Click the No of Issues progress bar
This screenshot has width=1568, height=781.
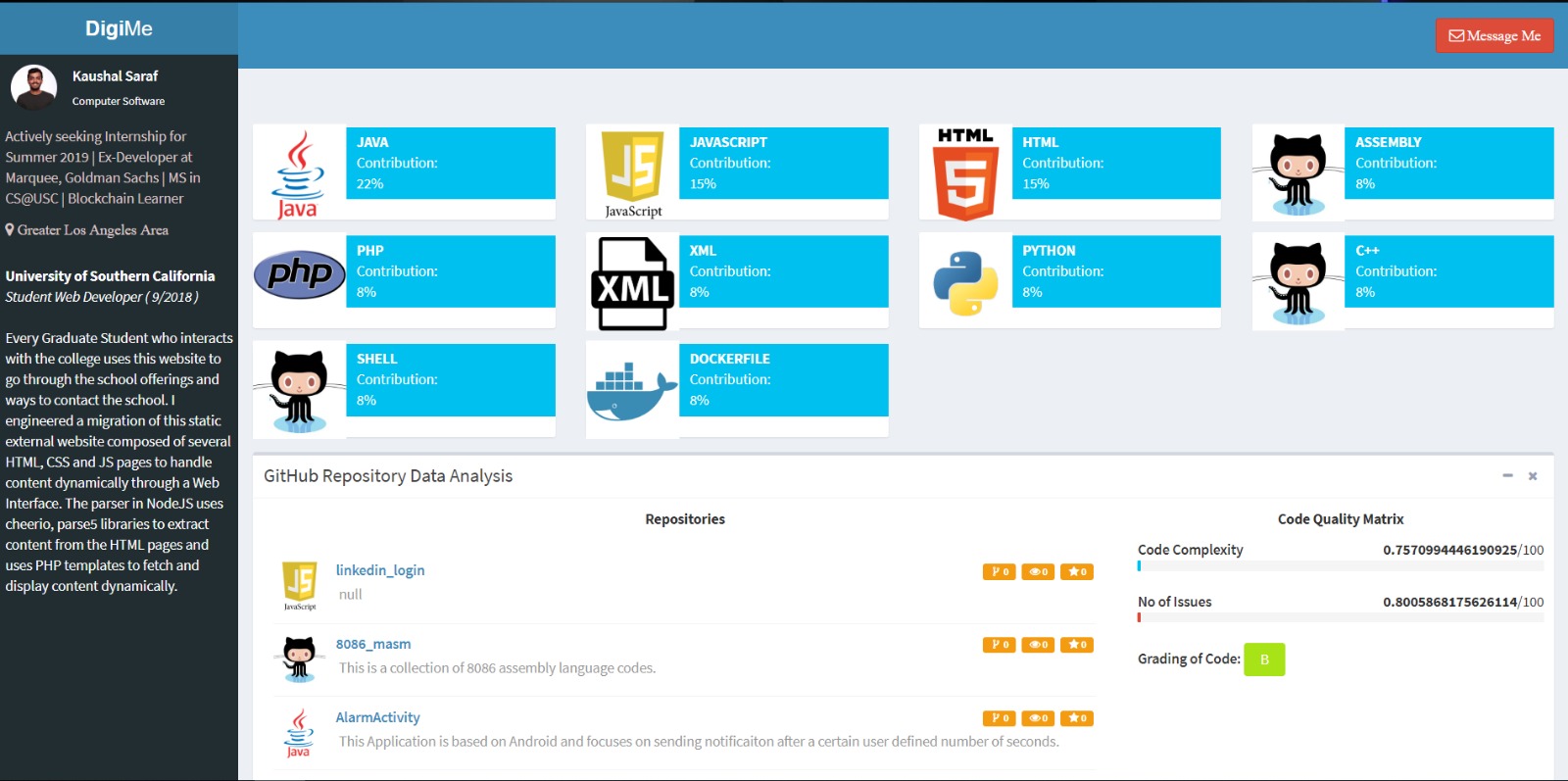coord(1341,617)
